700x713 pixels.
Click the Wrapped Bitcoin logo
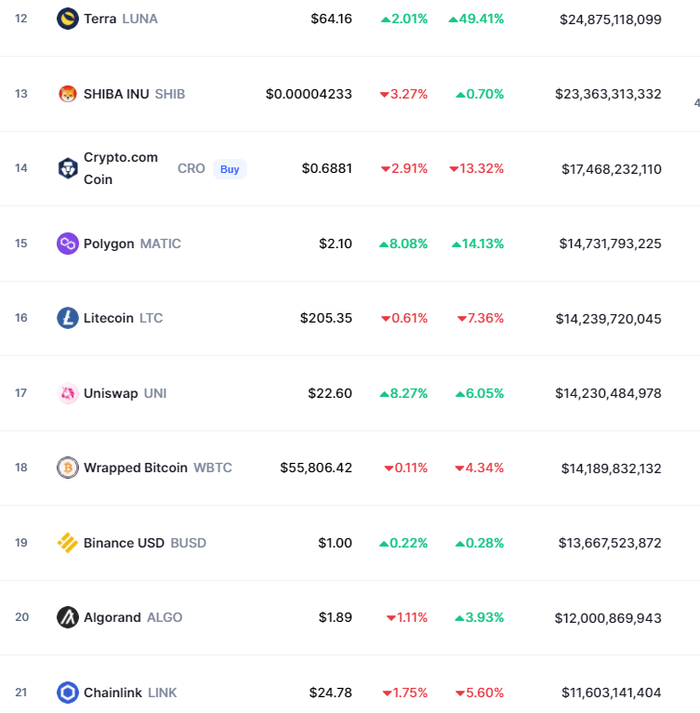point(67,467)
